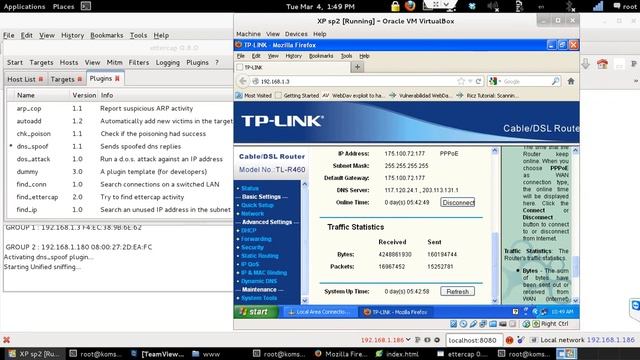This screenshot has height=360, width=640.
Task: Open IP & MAC Binding entry
Action: coord(264,273)
